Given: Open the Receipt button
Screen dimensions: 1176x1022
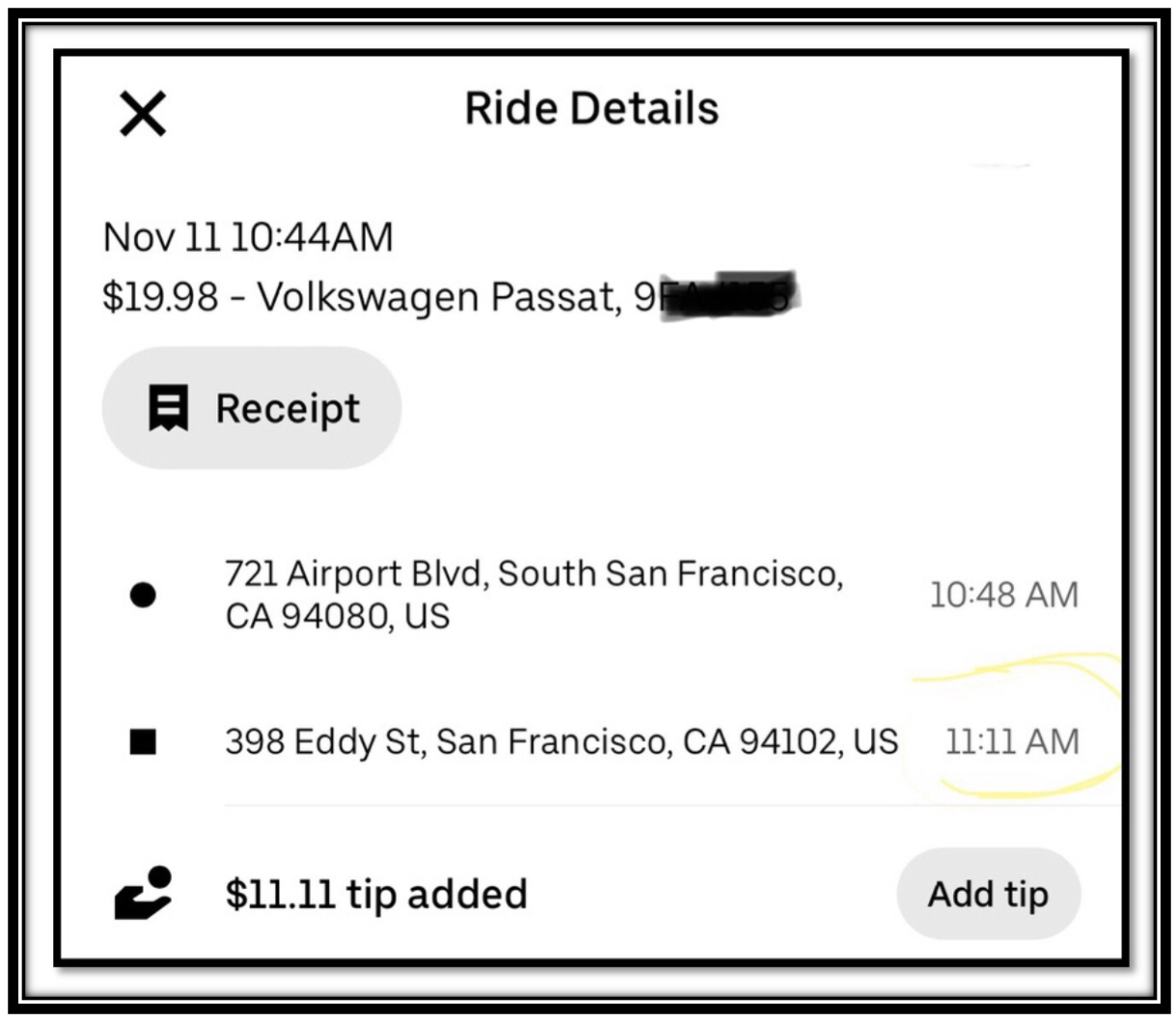Looking at the screenshot, I should 251,408.
